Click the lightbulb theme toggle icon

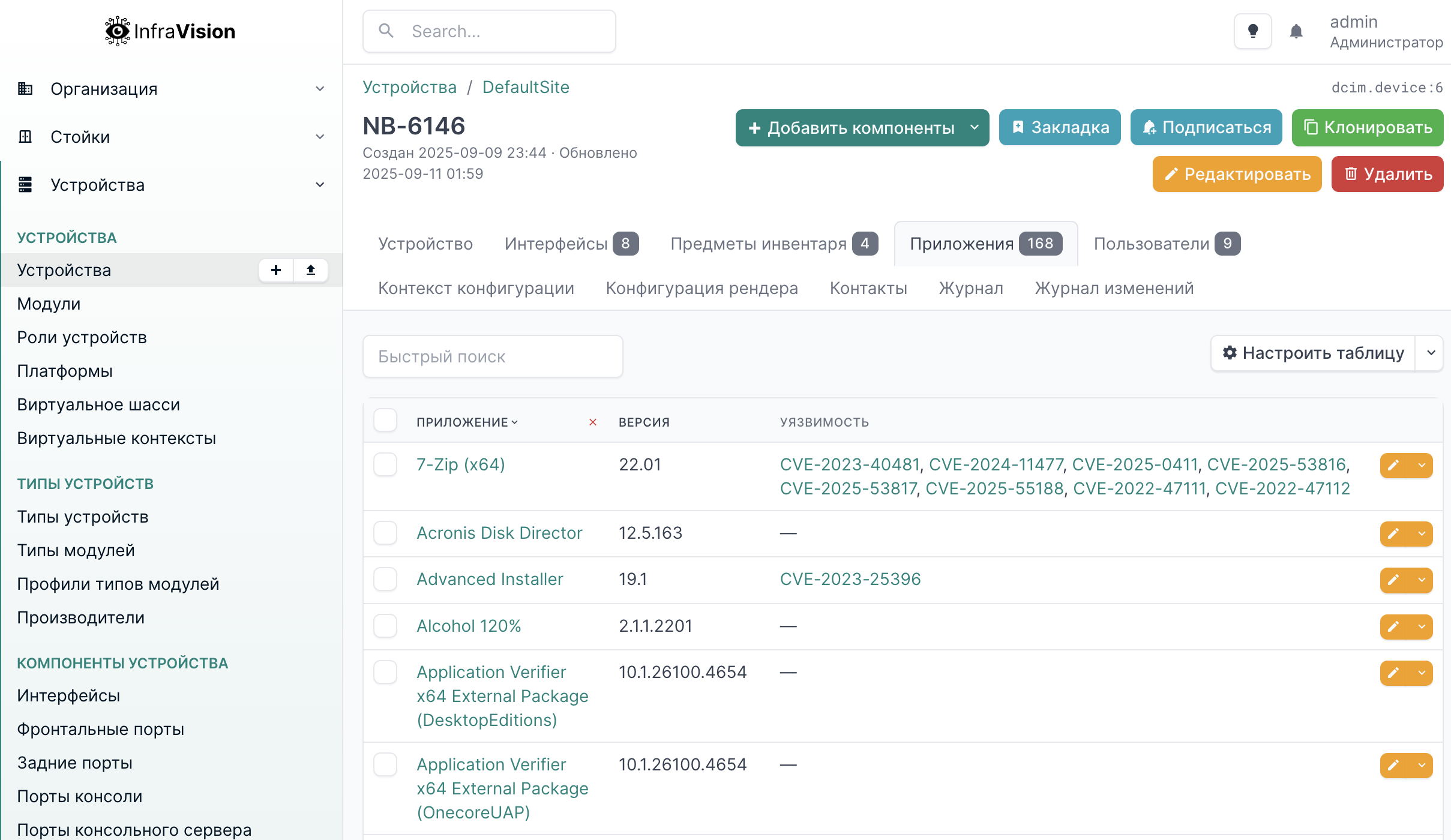1252,31
